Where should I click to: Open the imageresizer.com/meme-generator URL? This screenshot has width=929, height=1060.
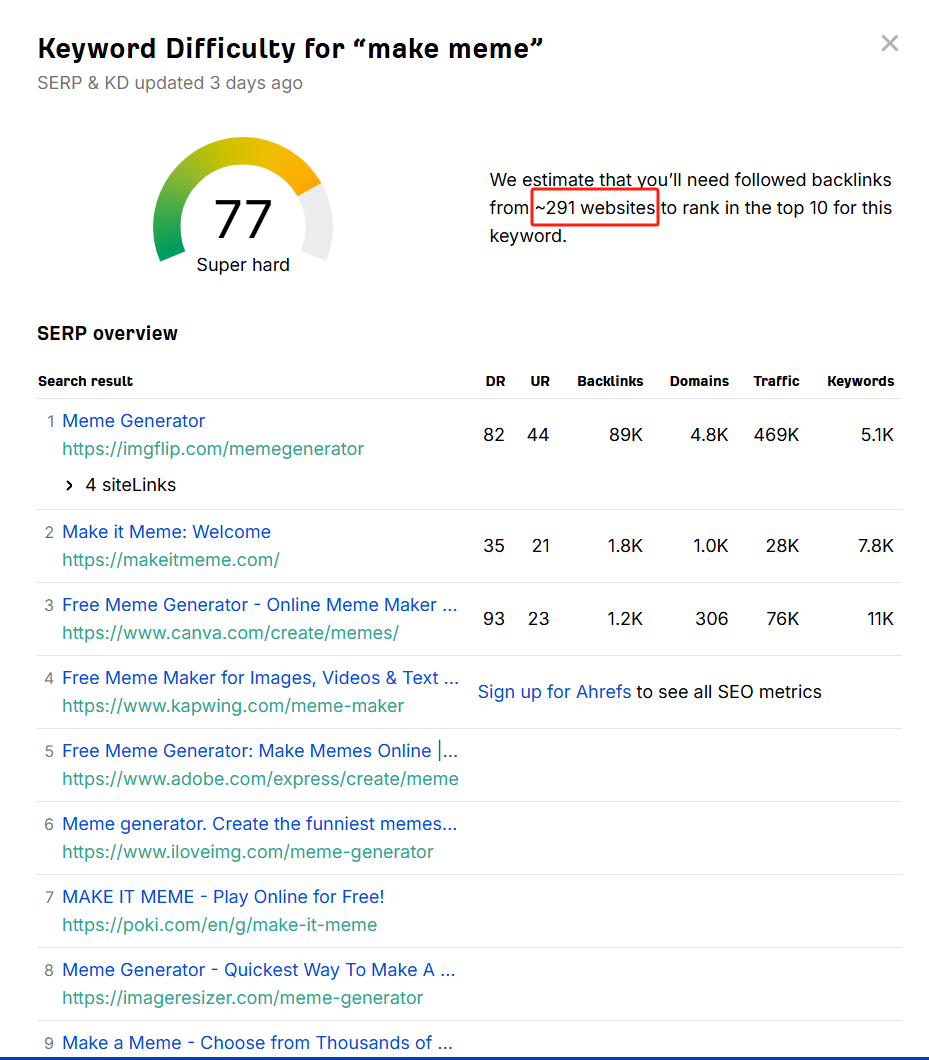pos(243,998)
